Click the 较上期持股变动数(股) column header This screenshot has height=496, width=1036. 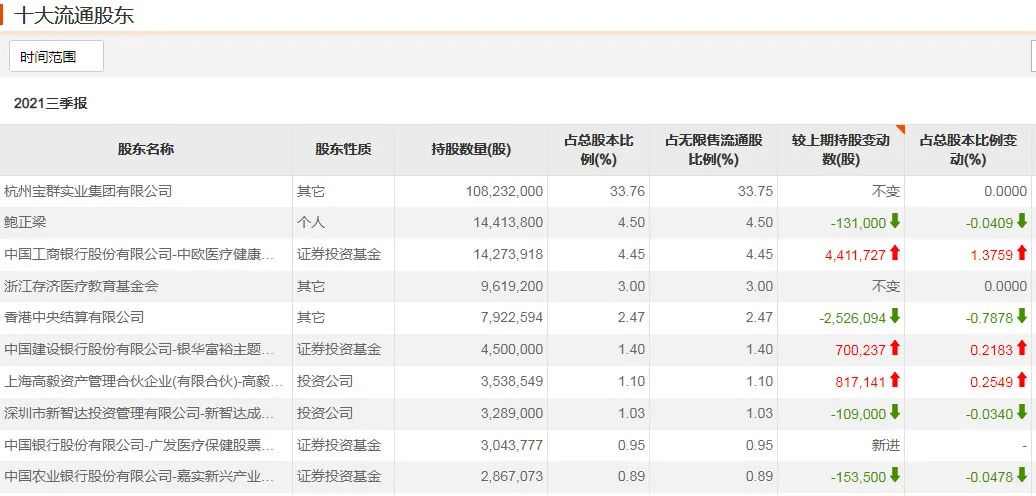click(x=841, y=150)
